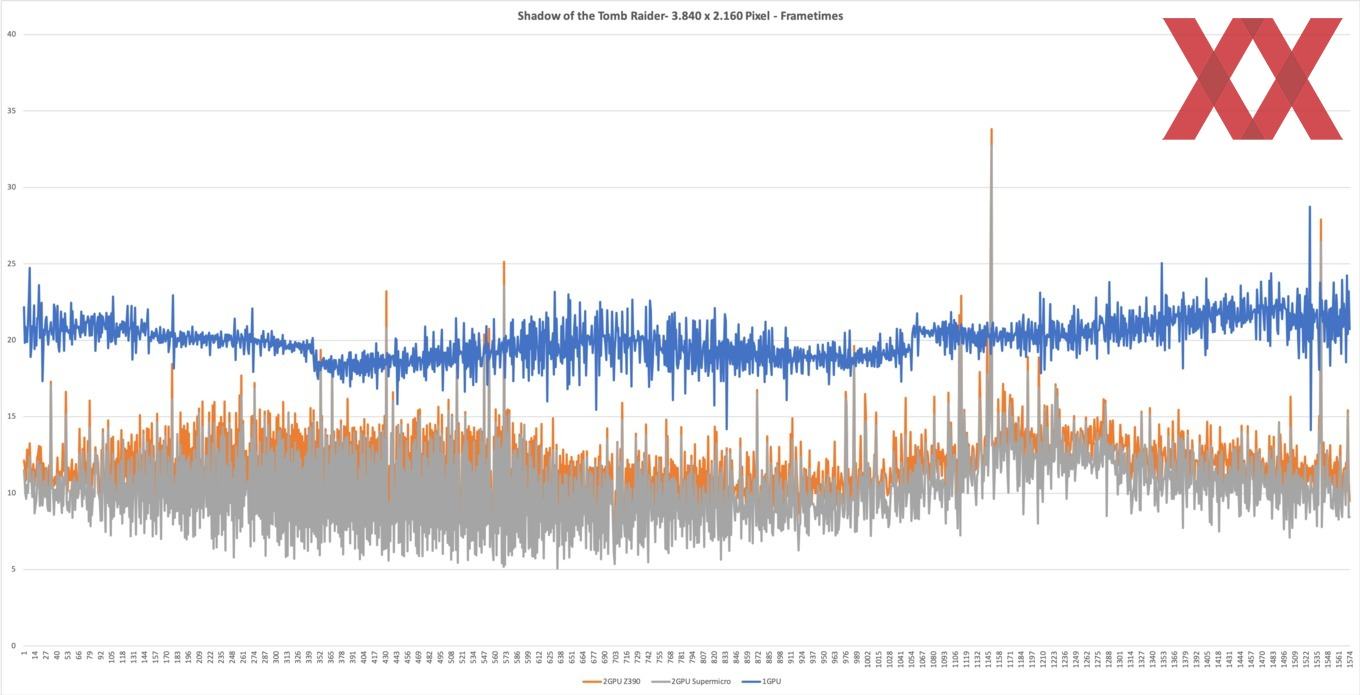Click the x-axis label "1002"
Viewport: 1360px width, 695px height.
coord(867,658)
